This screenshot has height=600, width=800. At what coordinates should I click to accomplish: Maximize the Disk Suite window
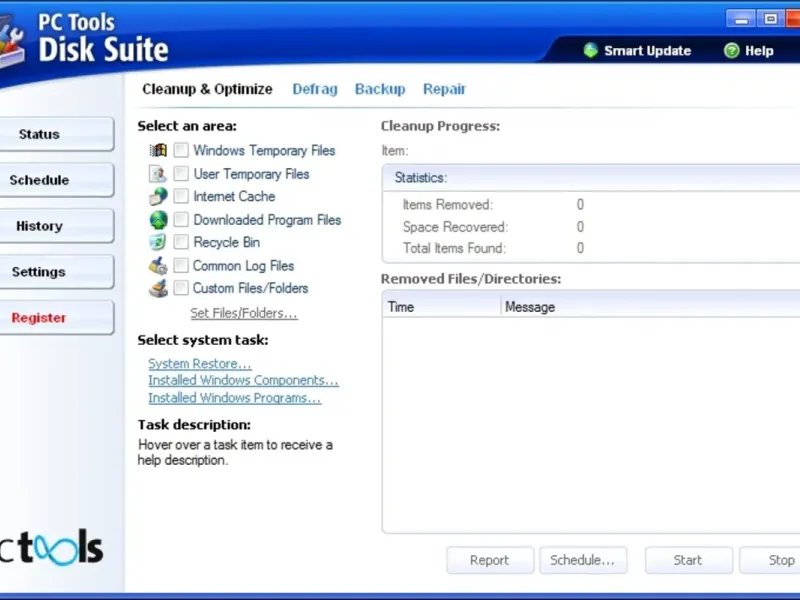771,19
